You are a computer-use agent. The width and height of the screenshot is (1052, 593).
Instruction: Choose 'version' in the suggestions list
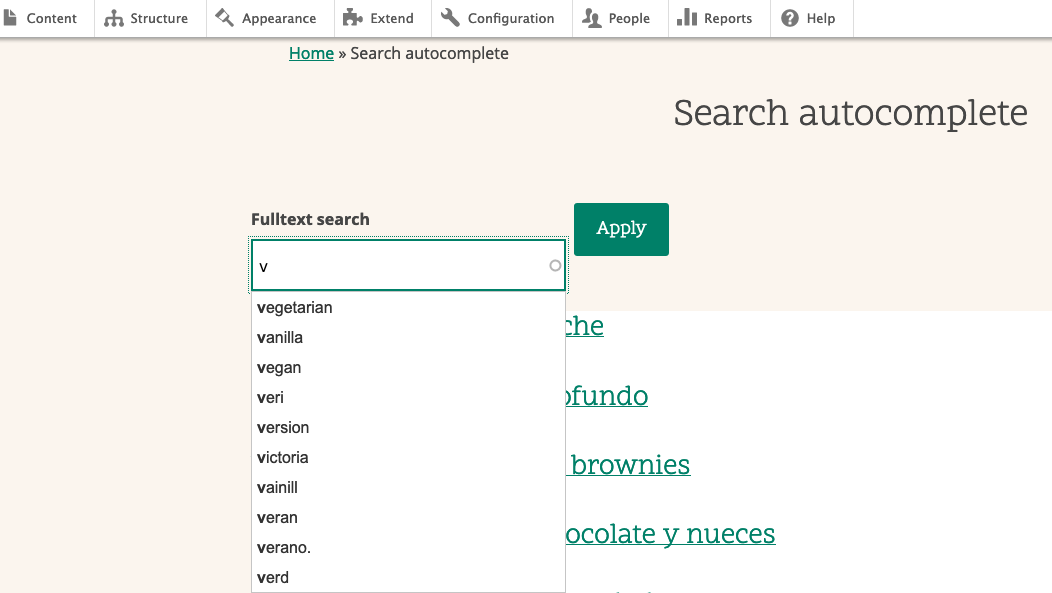coord(283,428)
